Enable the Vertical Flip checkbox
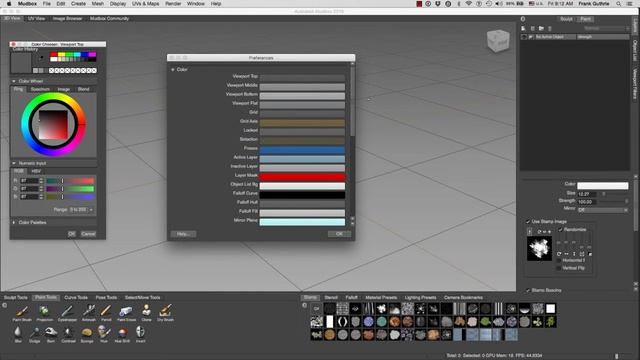This screenshot has height=360, width=640. tap(559, 268)
